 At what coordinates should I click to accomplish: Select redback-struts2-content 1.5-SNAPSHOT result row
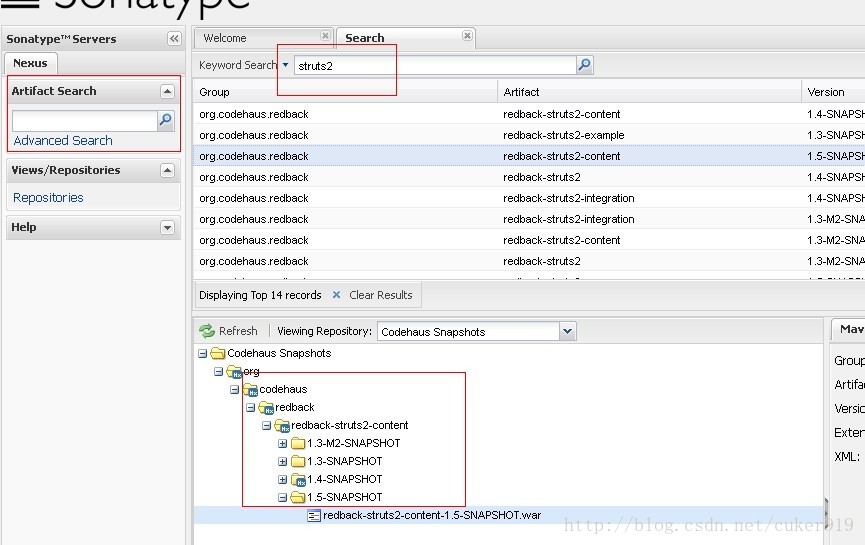(x=529, y=156)
